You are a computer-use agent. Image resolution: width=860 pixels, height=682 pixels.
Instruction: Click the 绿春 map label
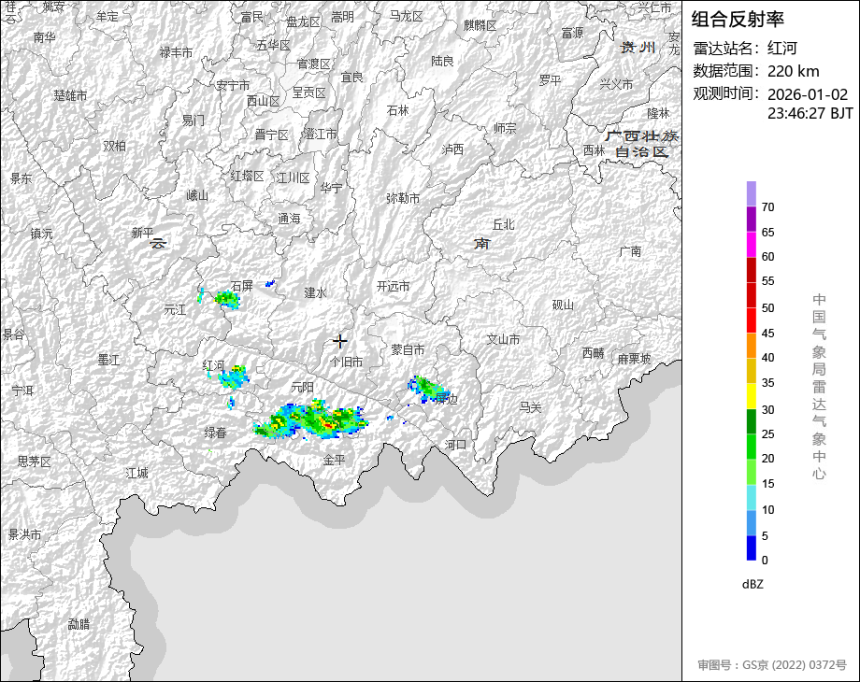(x=215, y=432)
